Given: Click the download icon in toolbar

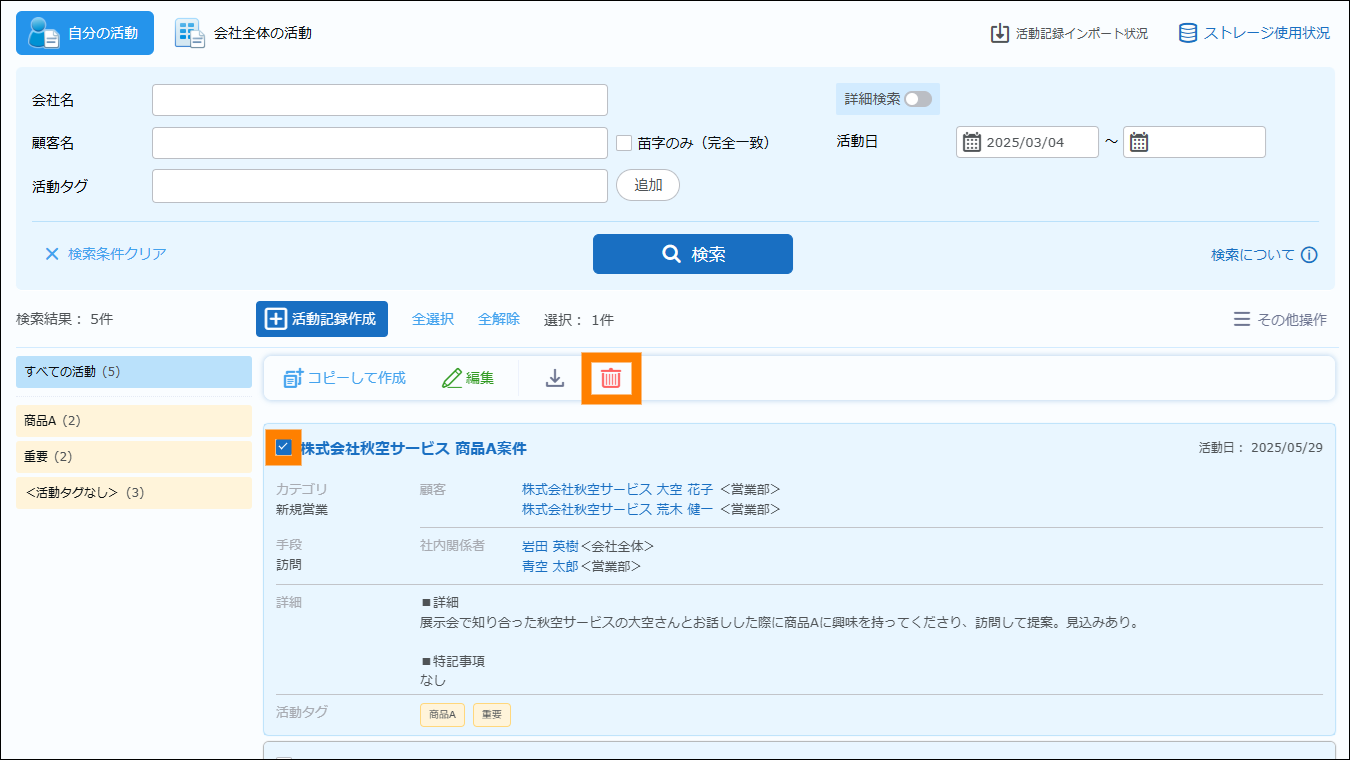Looking at the screenshot, I should [555, 378].
